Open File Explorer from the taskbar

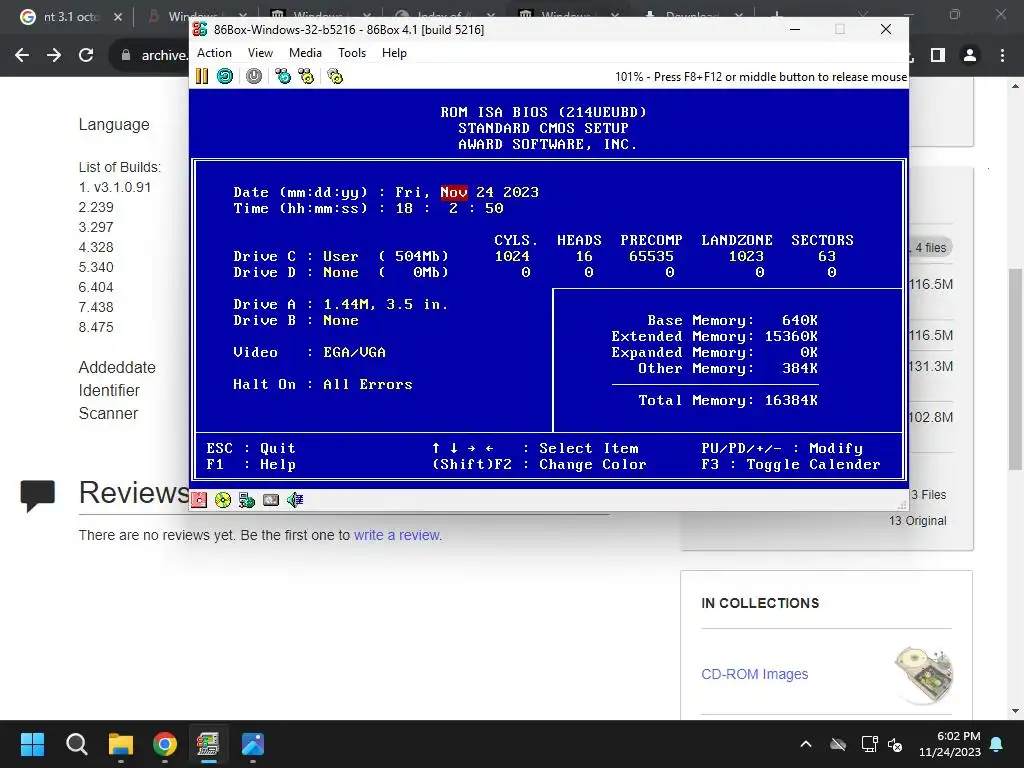pyautogui.click(x=121, y=744)
